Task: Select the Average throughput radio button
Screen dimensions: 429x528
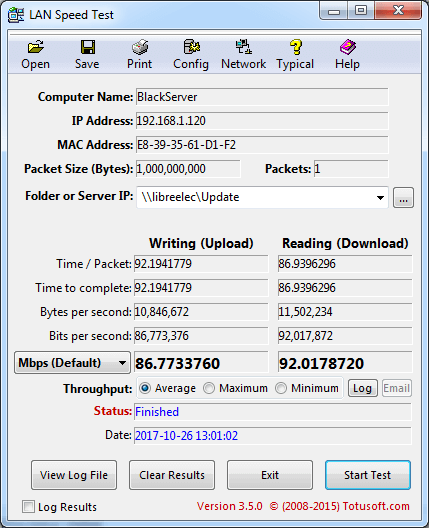Action: [145, 388]
